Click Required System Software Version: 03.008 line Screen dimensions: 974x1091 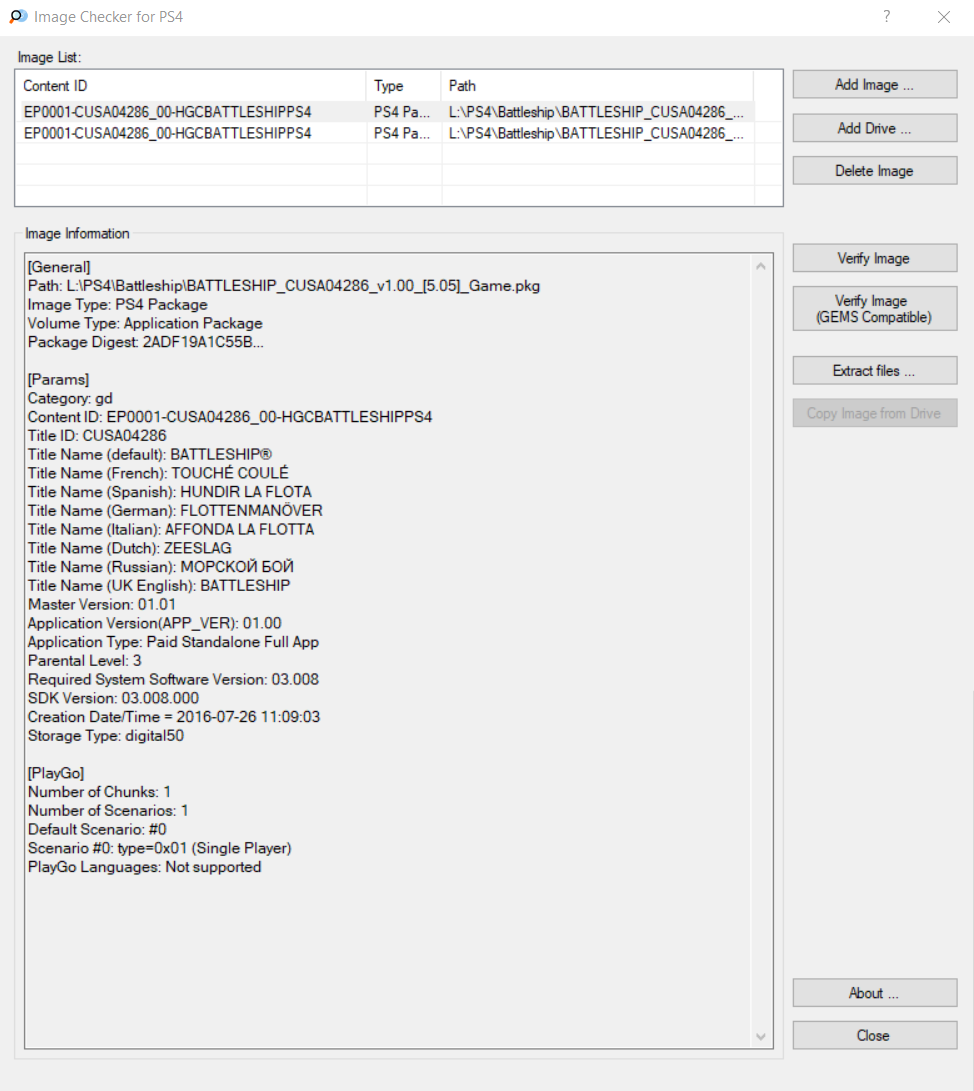coord(173,680)
